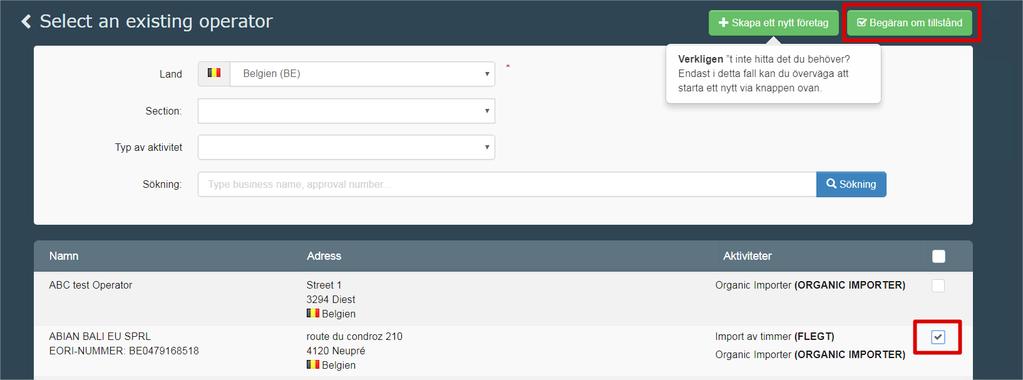Click Belgium flag in ABC test Operator address
Image resolution: width=1023 pixels, height=380 pixels.
(313, 313)
